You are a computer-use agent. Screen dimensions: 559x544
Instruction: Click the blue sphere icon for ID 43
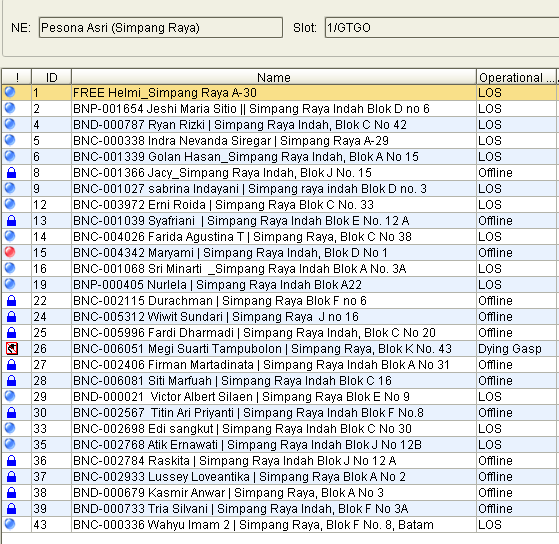click(x=10, y=524)
